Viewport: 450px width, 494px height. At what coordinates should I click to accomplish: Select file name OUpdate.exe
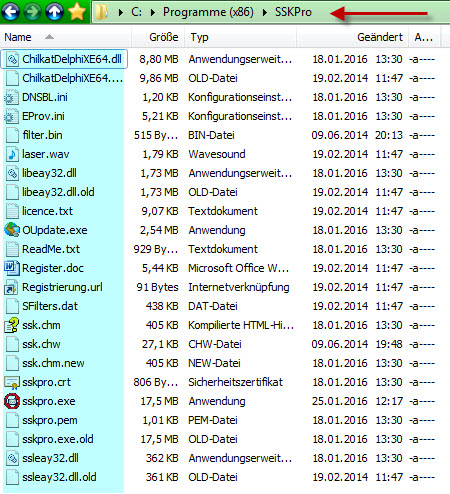coord(55,230)
